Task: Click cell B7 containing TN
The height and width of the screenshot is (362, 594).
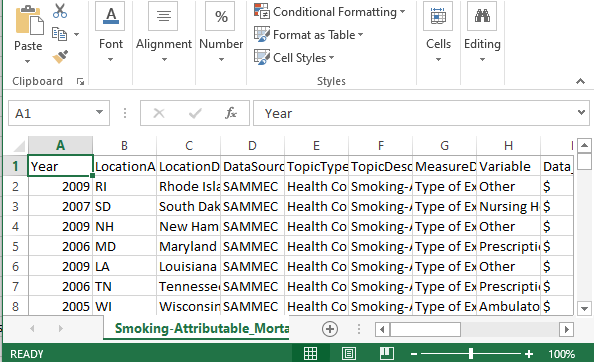Action: [x=125, y=287]
